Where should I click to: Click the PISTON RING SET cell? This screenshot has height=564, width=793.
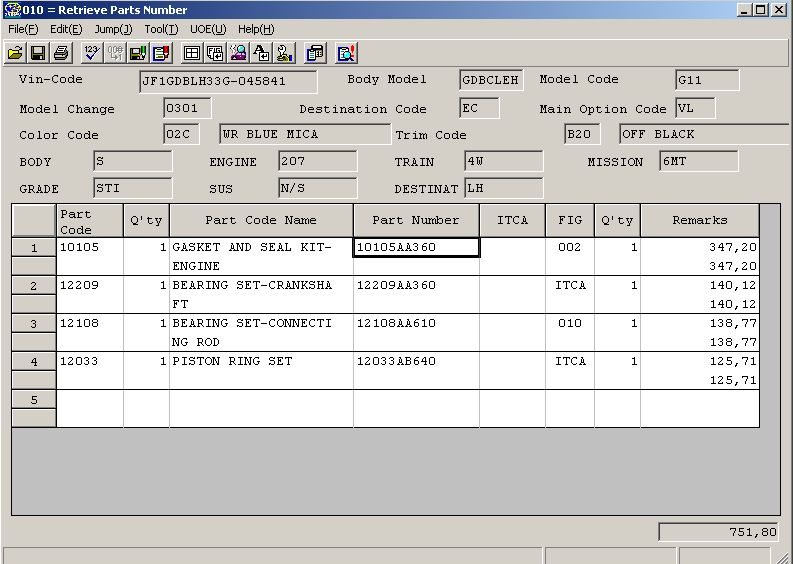260,362
